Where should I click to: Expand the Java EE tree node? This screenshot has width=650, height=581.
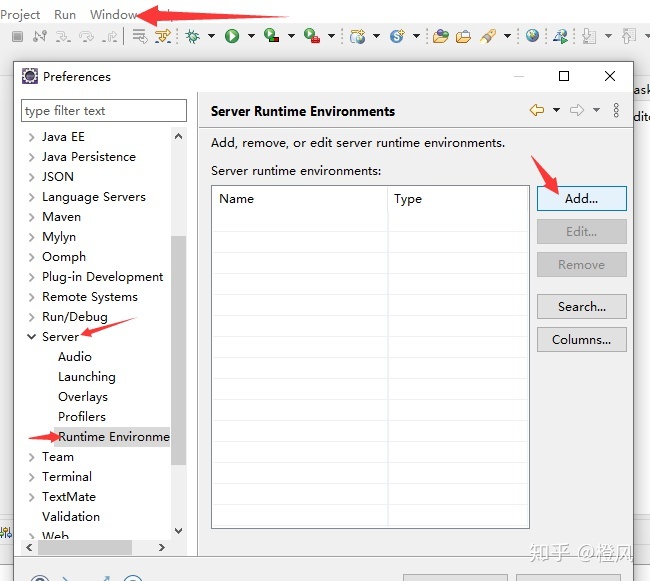pyautogui.click(x=32, y=137)
